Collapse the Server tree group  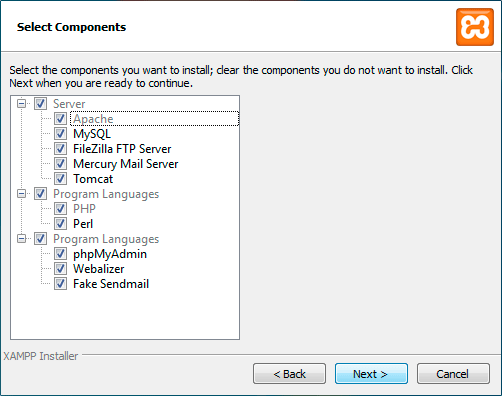[x=21, y=104]
